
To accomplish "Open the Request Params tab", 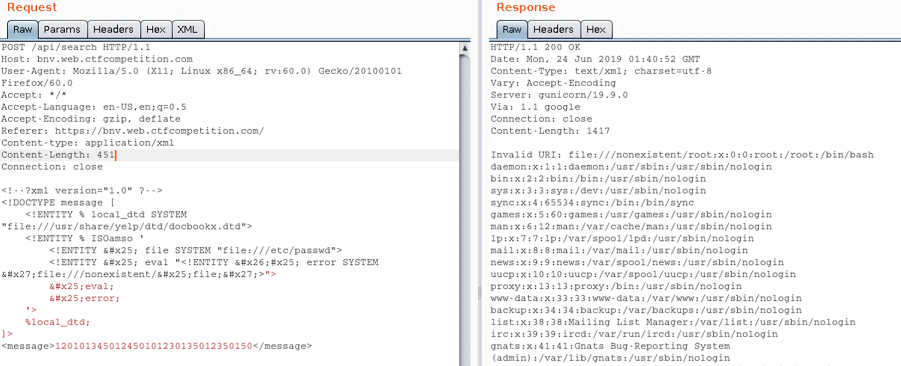I will pos(63,30).
